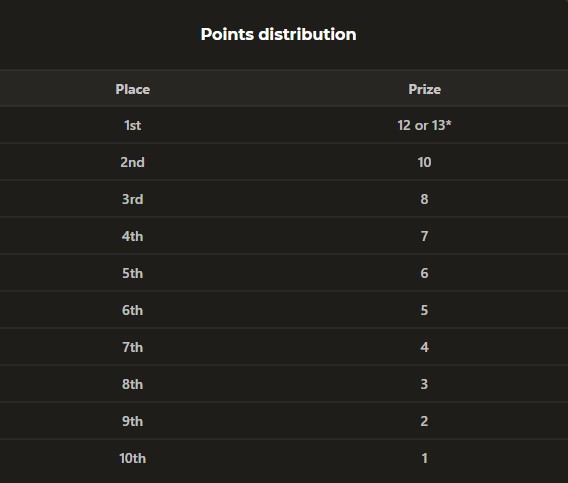This screenshot has height=483, width=568.
Task: Select the 4th place cell
Action: (133, 236)
